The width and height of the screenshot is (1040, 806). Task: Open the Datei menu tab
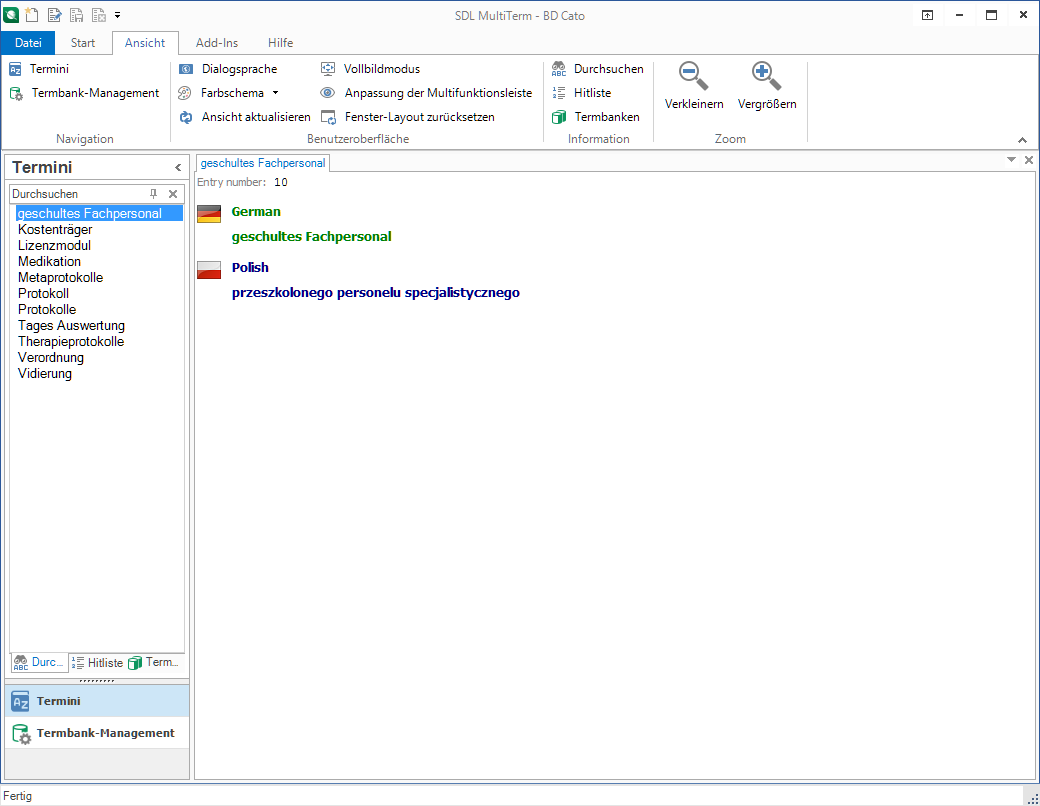(28, 42)
